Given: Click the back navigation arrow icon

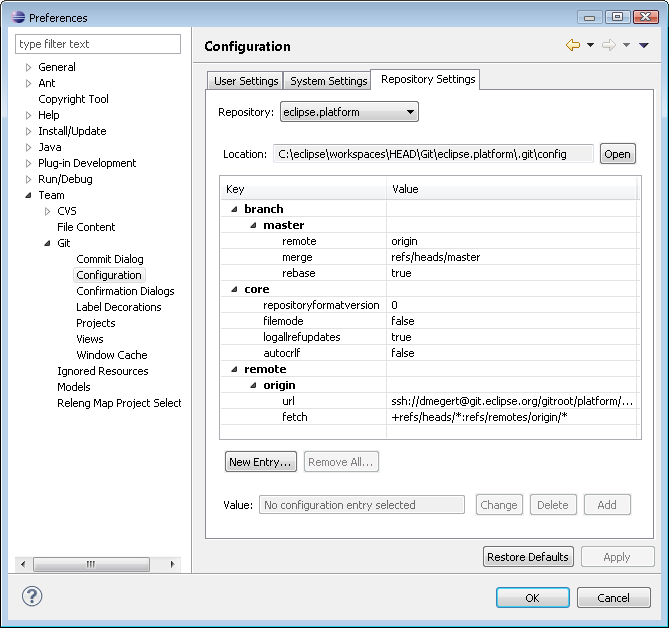Looking at the screenshot, I should click(573, 45).
